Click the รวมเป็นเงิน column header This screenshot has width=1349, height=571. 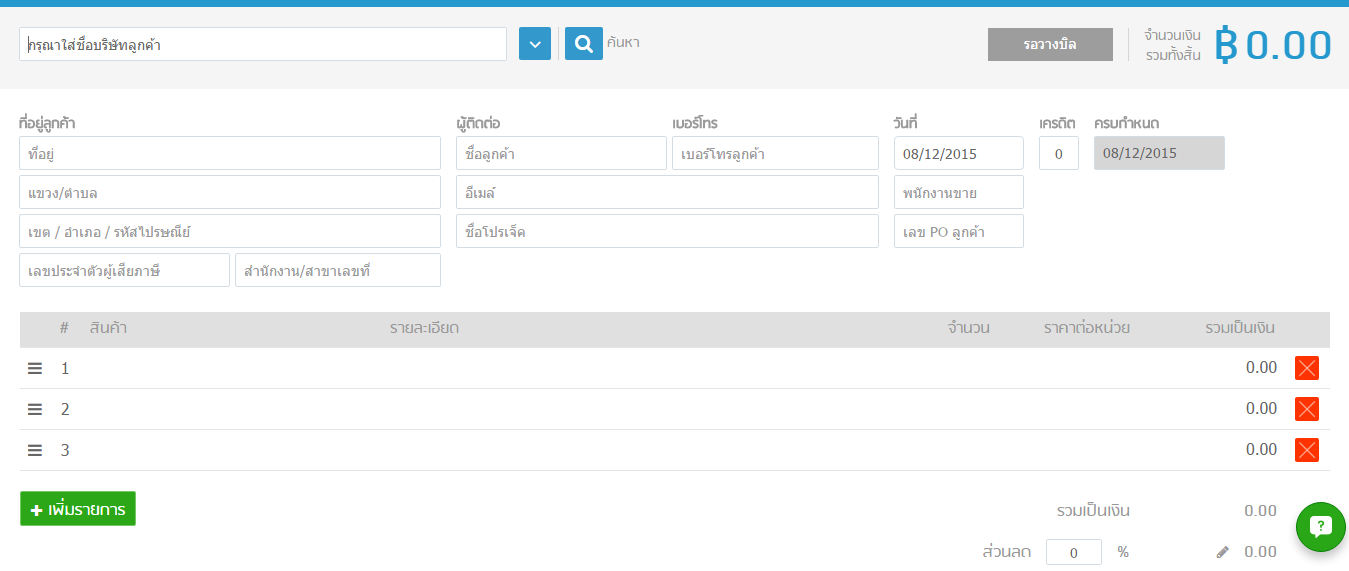1240,328
